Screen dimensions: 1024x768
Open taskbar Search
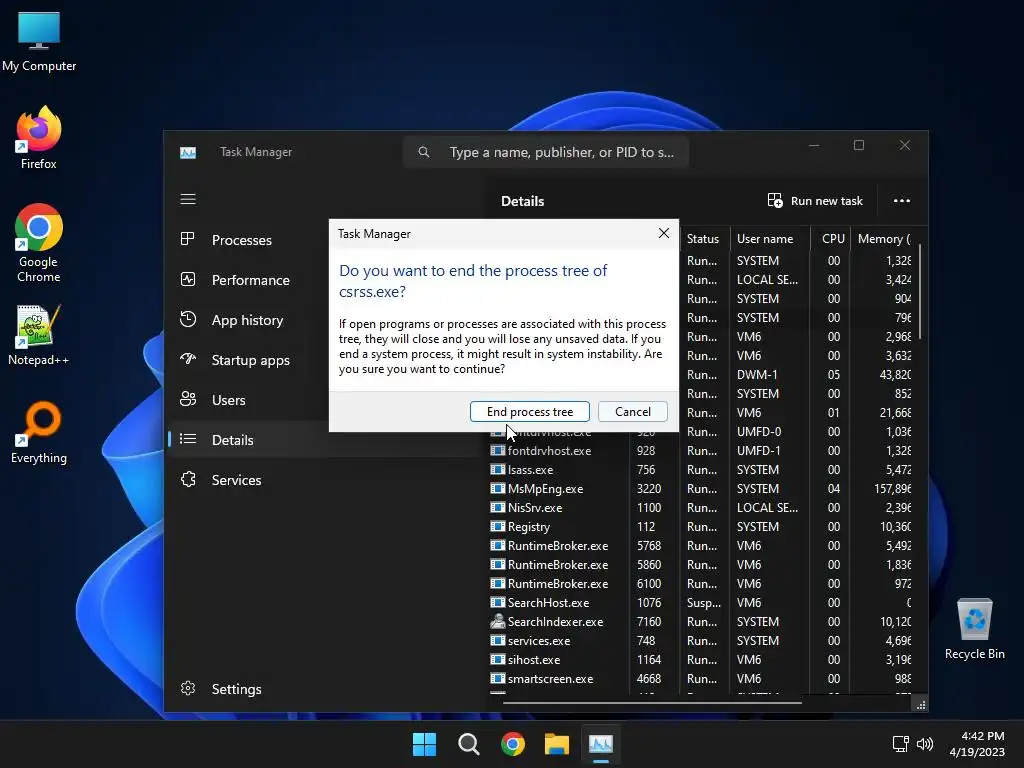click(x=469, y=744)
